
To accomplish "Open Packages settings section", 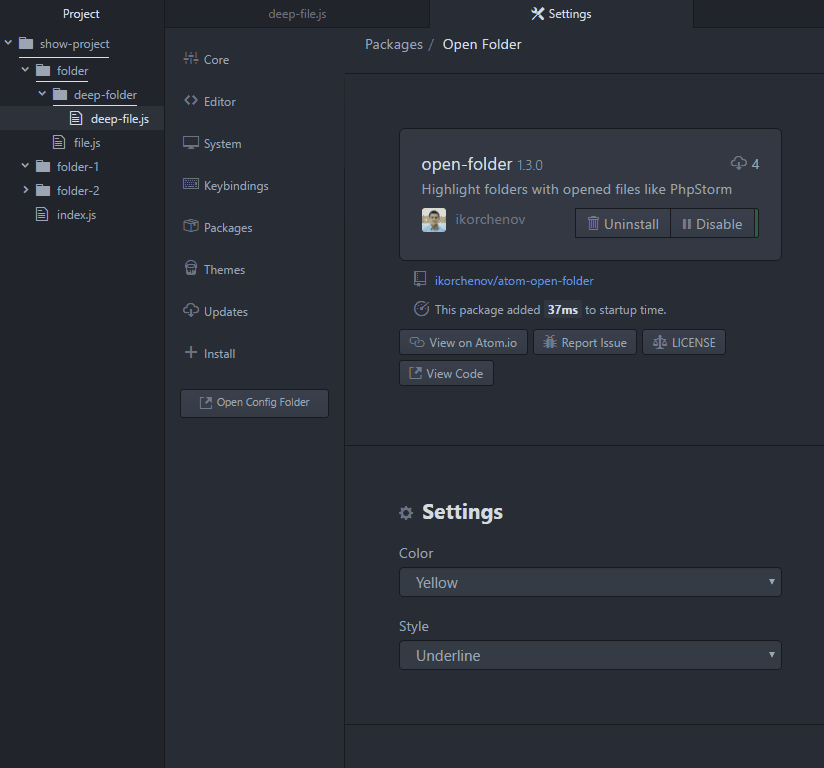I will coord(228,228).
